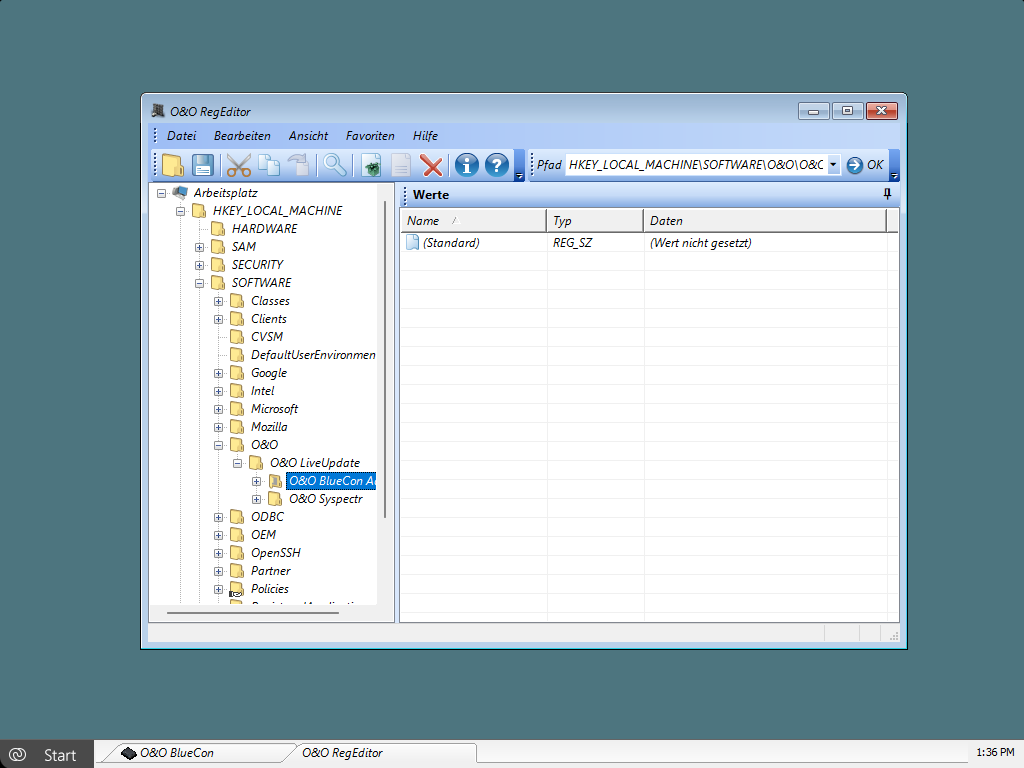Pin the Werte panel with pushpin

click(887, 194)
